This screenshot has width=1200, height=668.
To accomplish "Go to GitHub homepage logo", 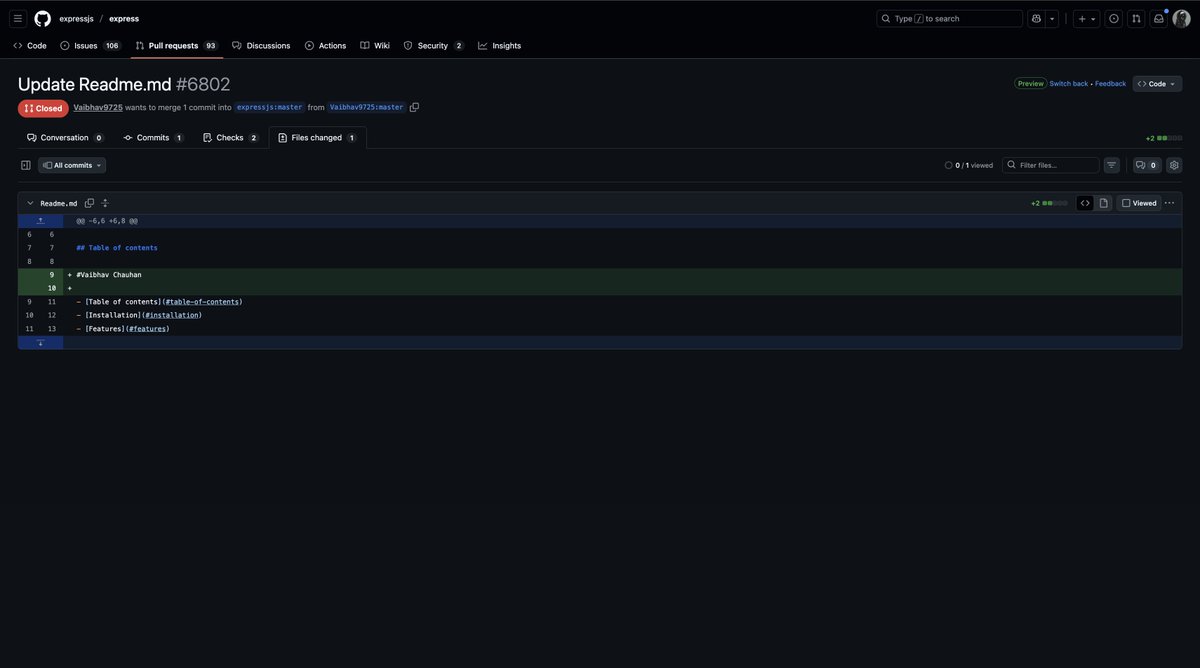I will (42, 18).
